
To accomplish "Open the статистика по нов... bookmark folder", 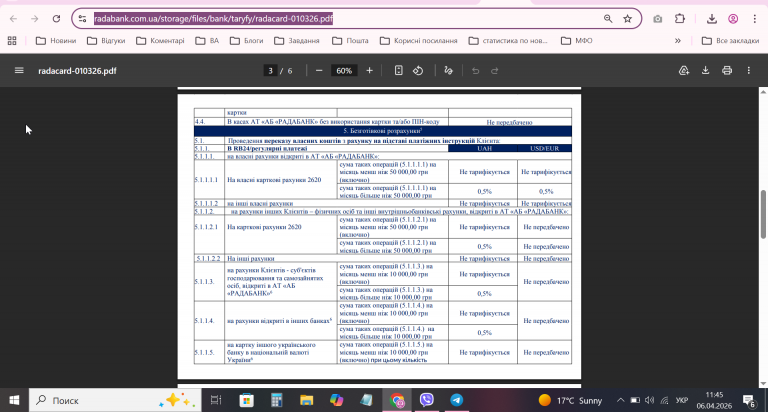I will [x=508, y=41].
